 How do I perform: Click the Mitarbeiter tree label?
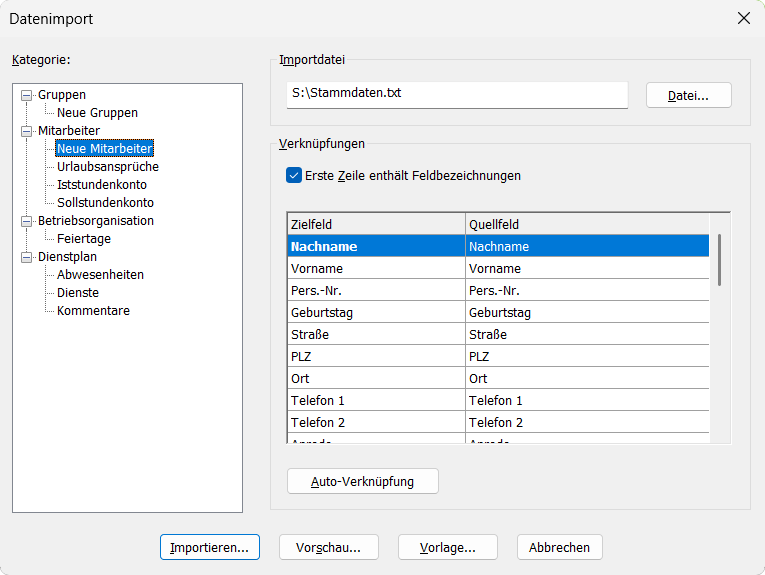tap(69, 131)
